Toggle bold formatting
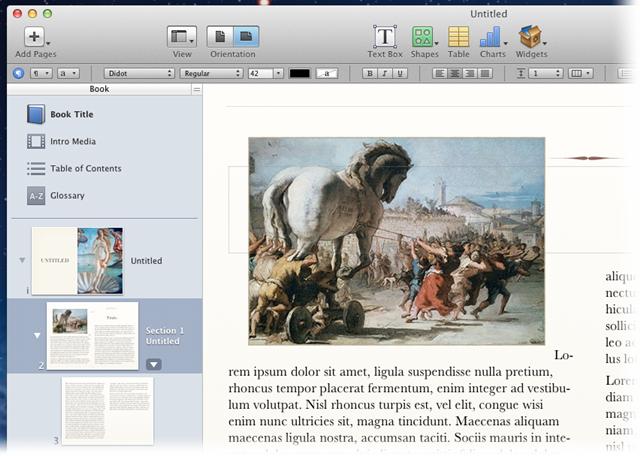The height and width of the screenshot is (456, 640). (370, 73)
